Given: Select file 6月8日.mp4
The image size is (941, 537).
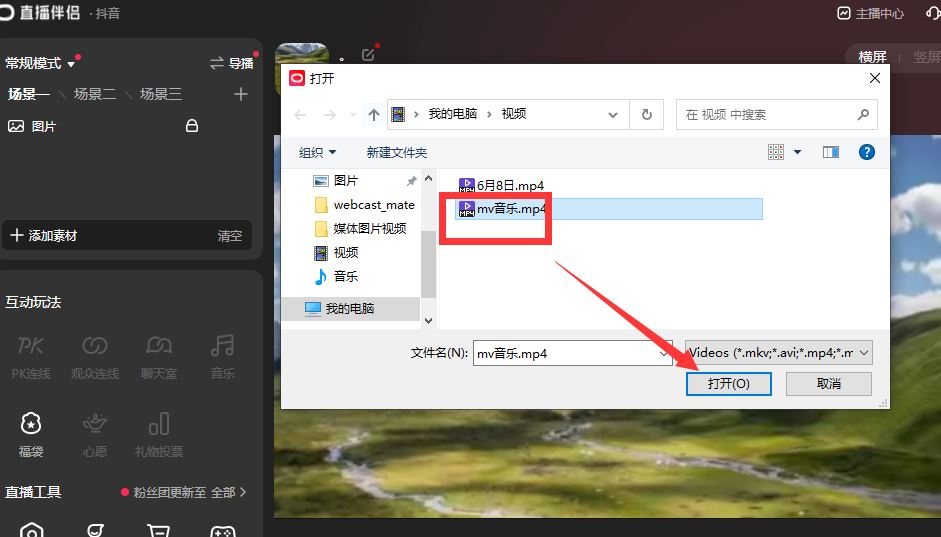Looking at the screenshot, I should pyautogui.click(x=501, y=185).
